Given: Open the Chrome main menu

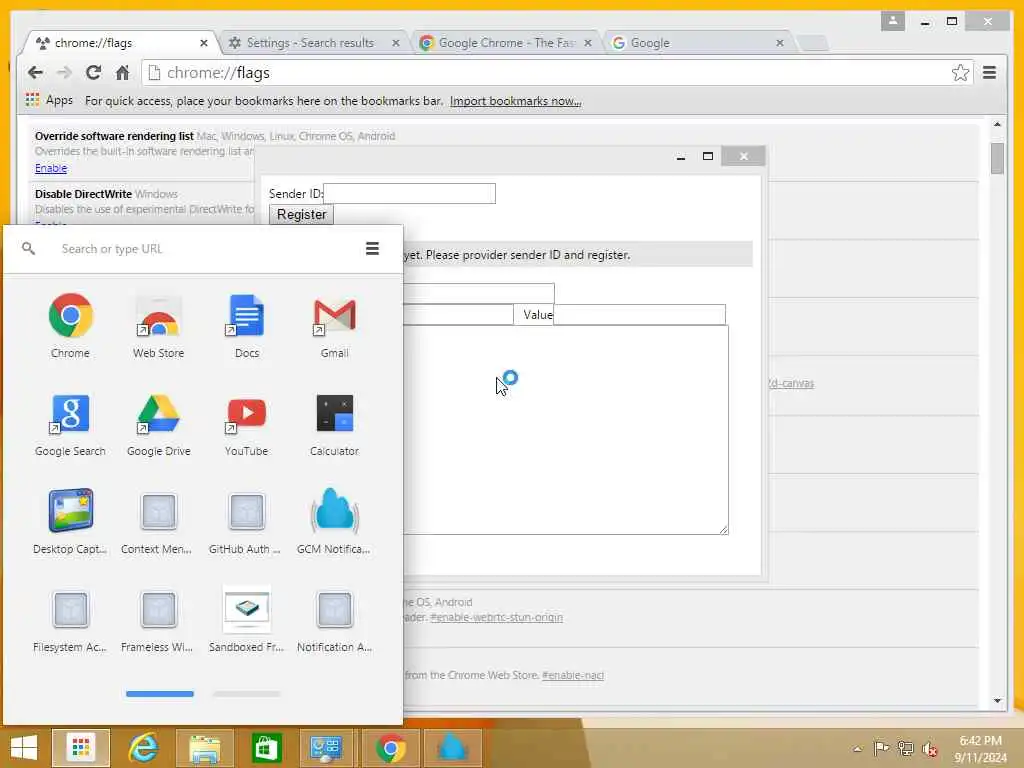Looking at the screenshot, I should (x=989, y=72).
